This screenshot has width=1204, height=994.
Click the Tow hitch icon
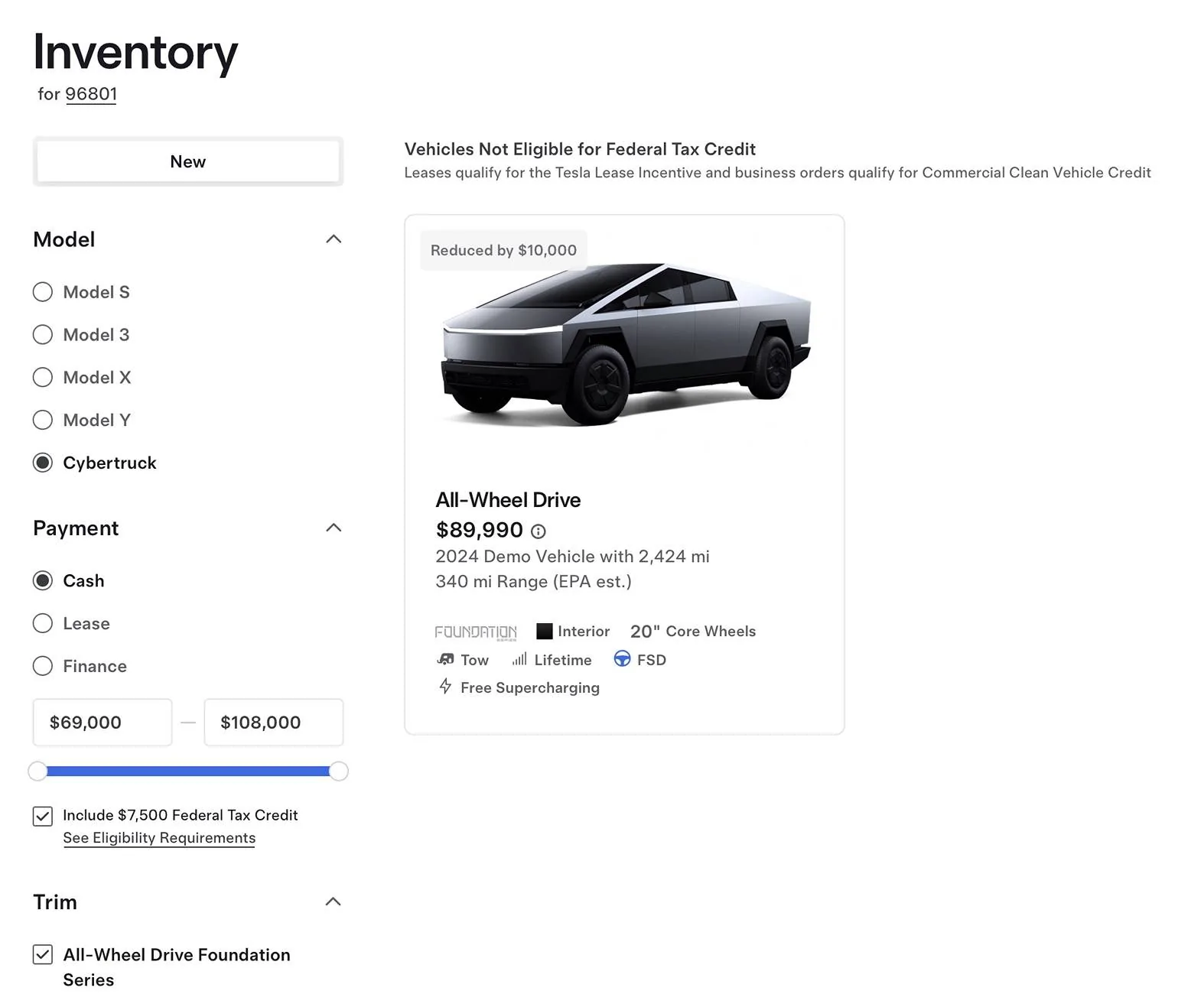click(x=445, y=659)
